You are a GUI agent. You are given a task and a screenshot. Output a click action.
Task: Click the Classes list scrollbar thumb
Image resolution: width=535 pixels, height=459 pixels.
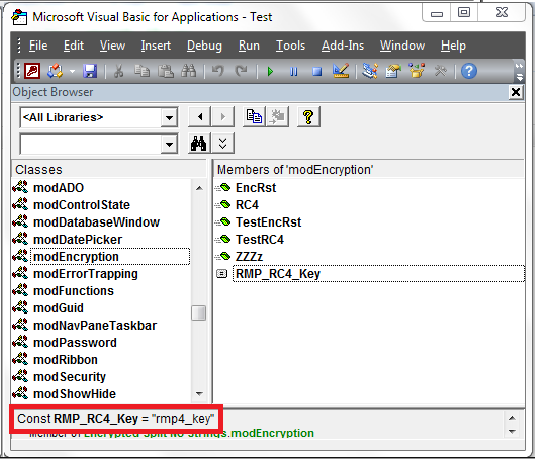click(199, 313)
